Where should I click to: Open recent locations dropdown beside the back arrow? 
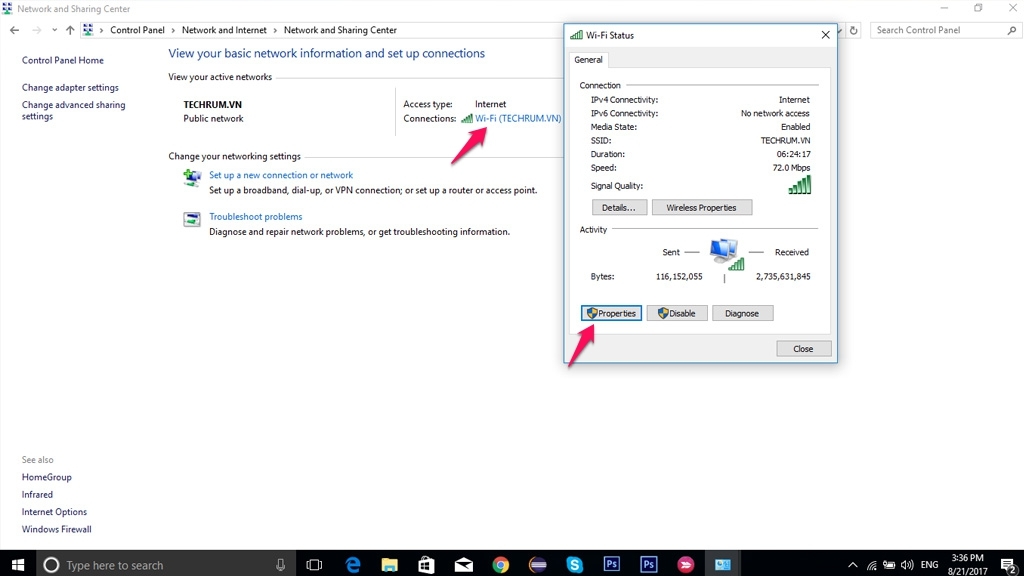(54, 30)
